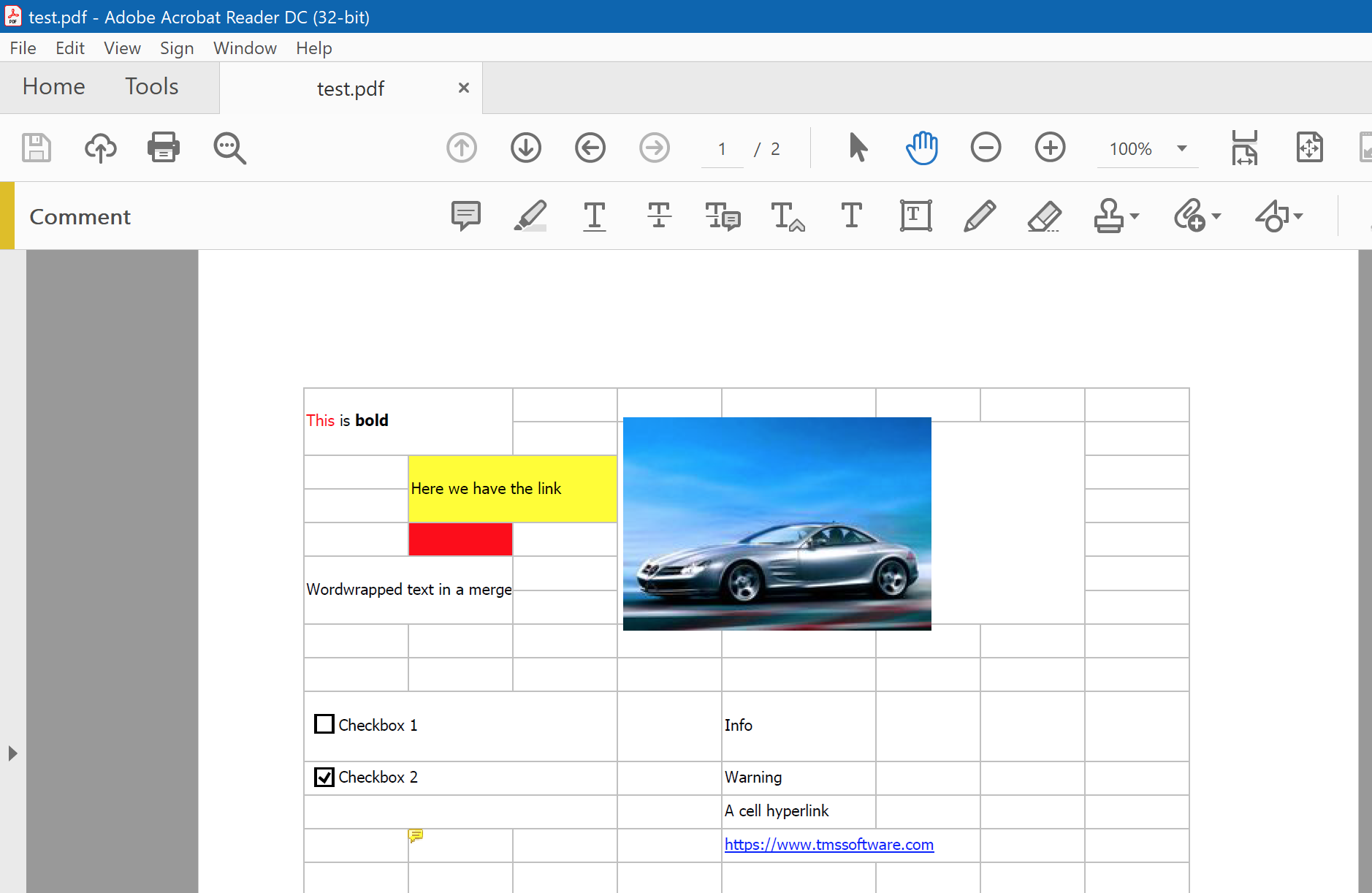Add a sticky note comment

(465, 216)
